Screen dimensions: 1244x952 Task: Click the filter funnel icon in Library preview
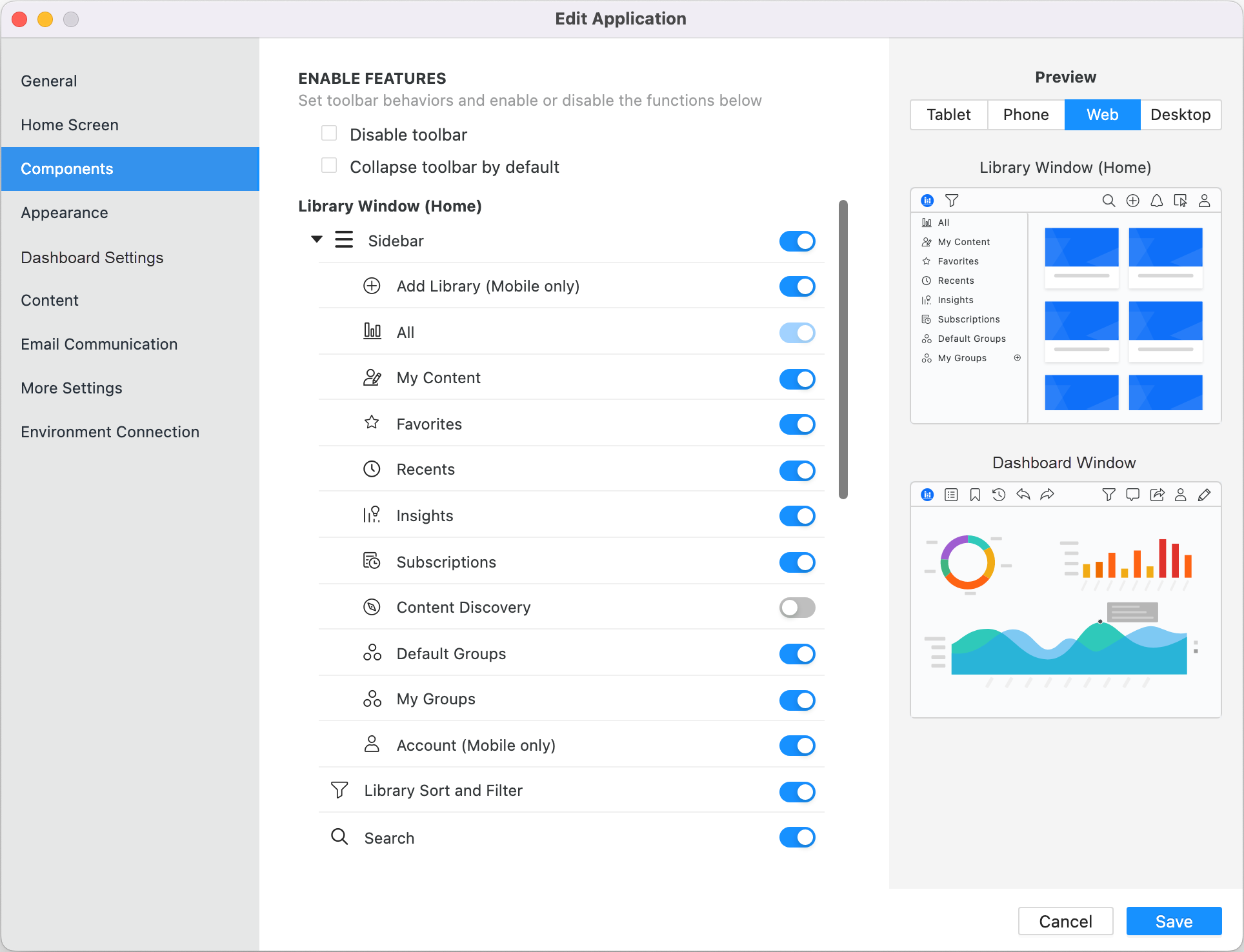coord(952,201)
